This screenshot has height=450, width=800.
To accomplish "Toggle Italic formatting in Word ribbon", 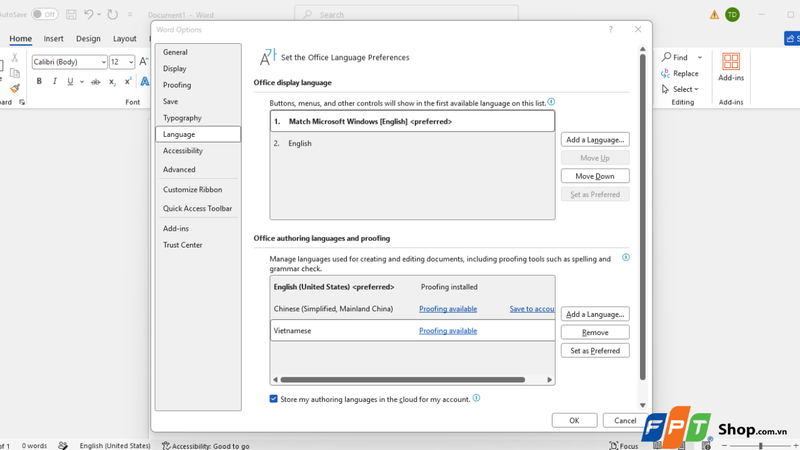I will 55,82.
